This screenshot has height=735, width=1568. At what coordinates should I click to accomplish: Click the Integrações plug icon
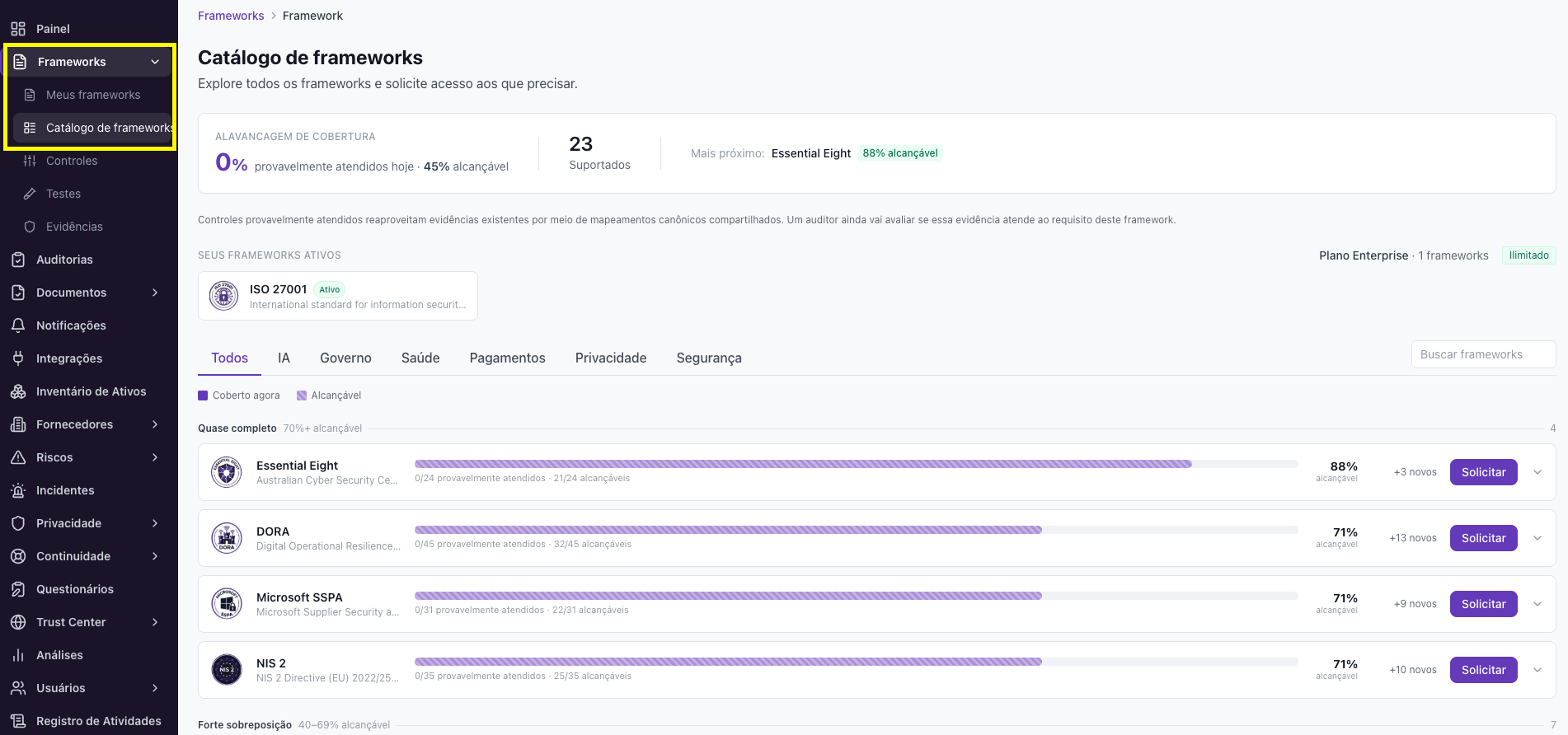click(x=18, y=358)
